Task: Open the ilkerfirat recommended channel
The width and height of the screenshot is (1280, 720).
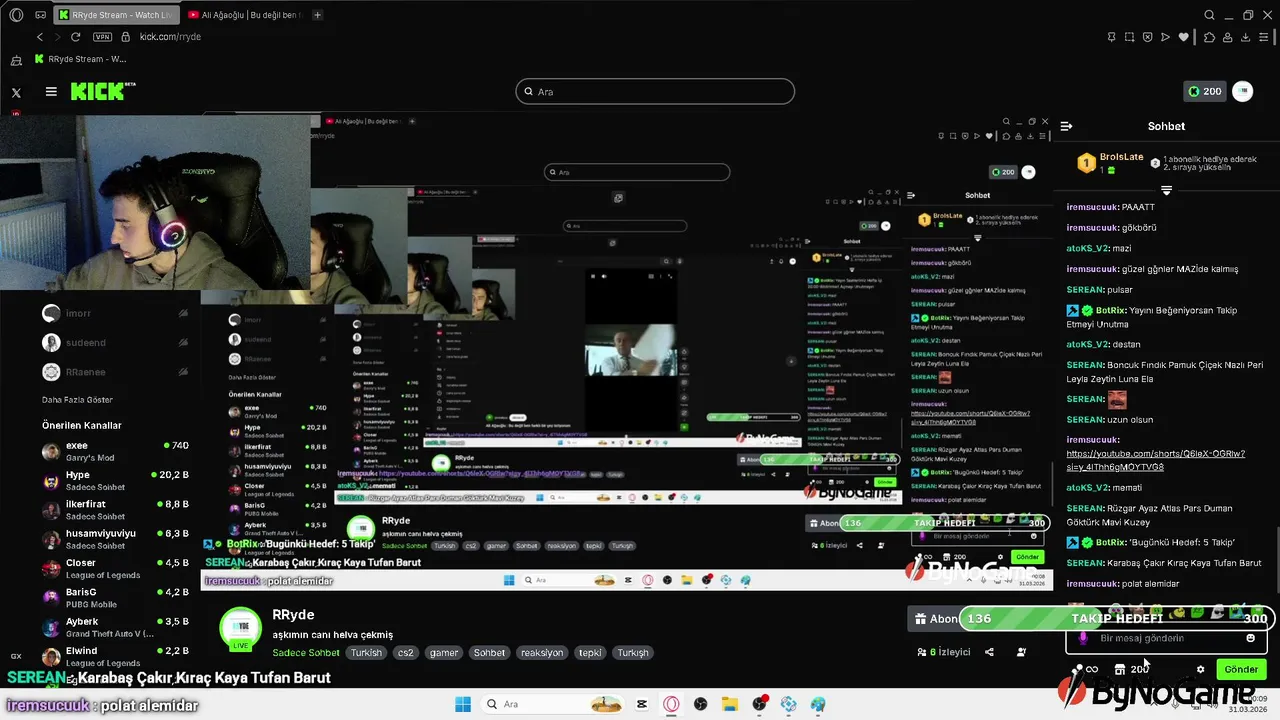Action: 115,510
